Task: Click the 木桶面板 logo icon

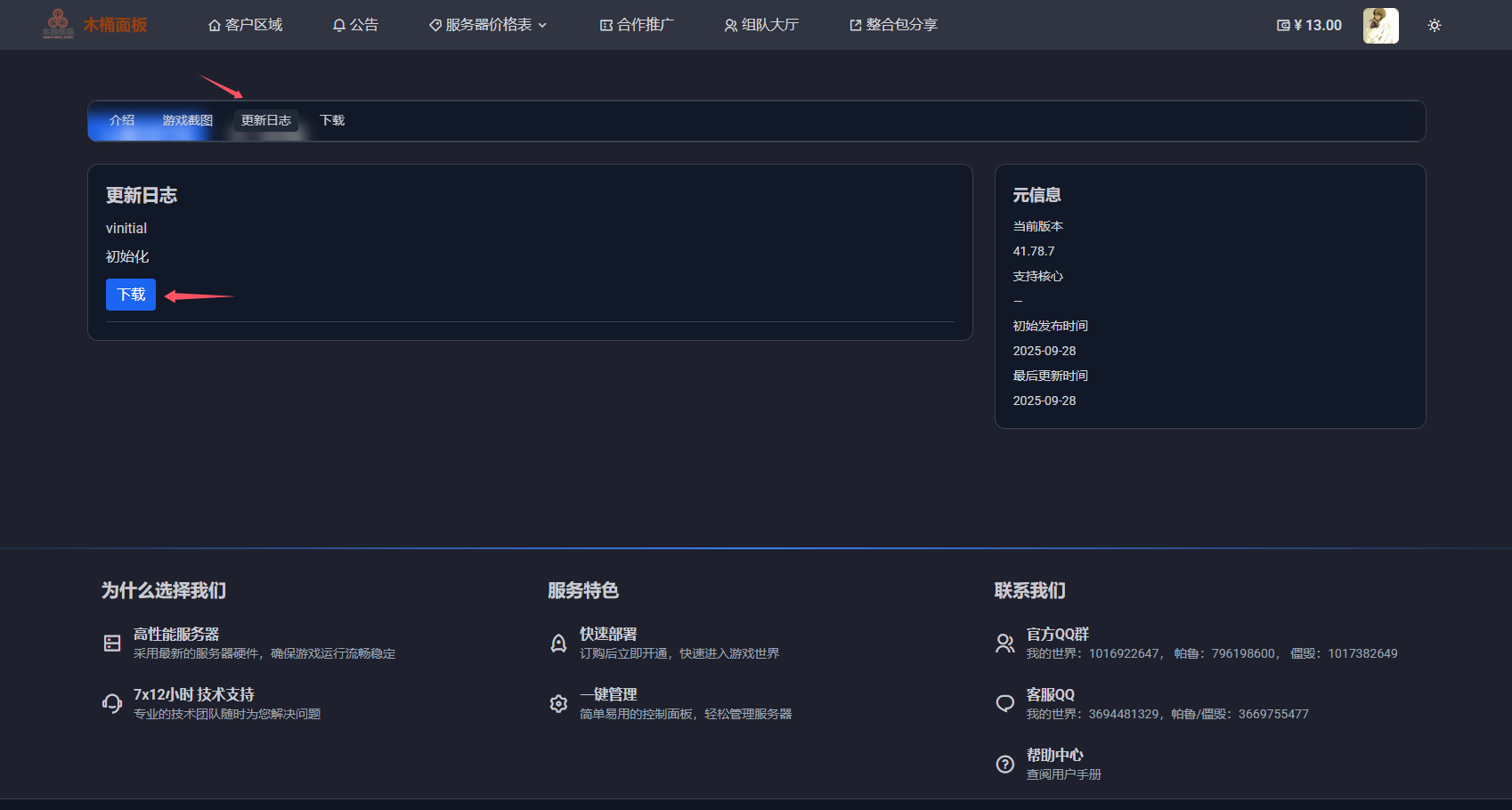Action: click(58, 24)
